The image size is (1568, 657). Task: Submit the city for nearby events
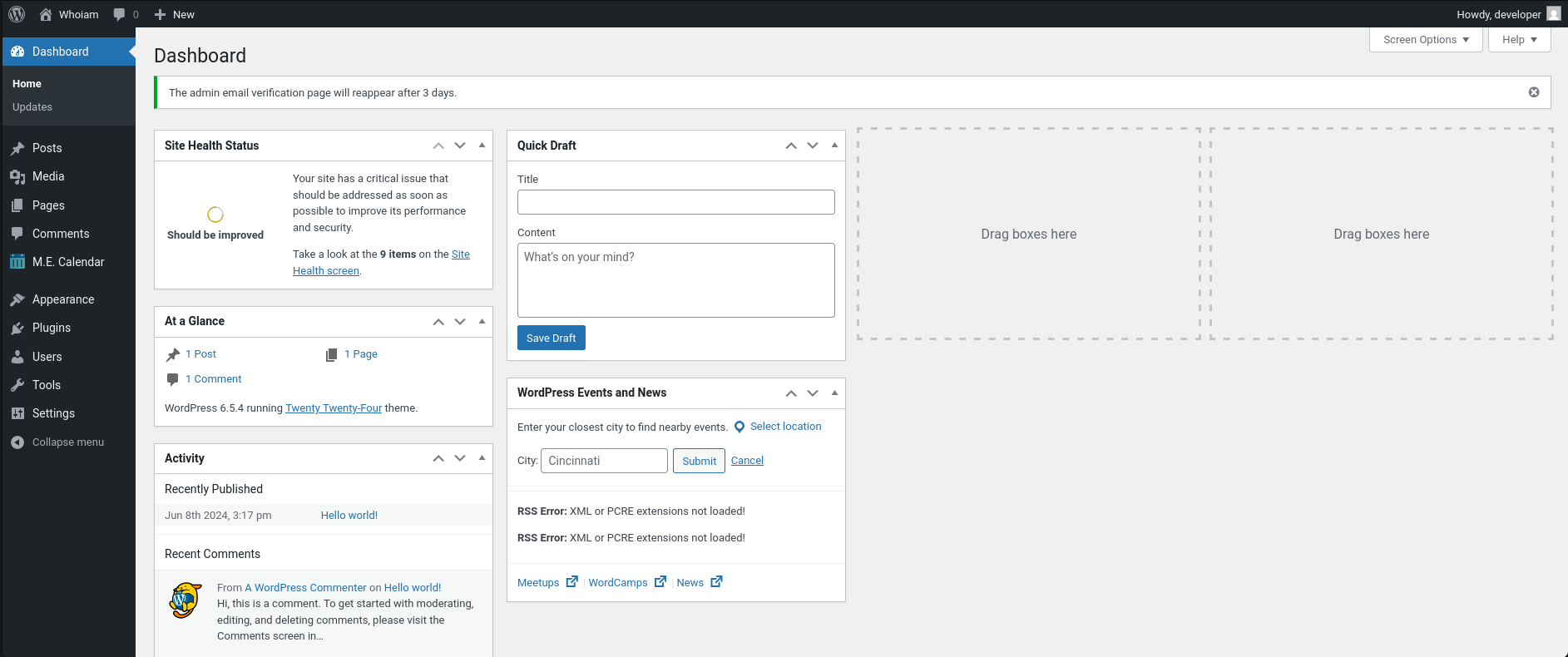tap(699, 461)
